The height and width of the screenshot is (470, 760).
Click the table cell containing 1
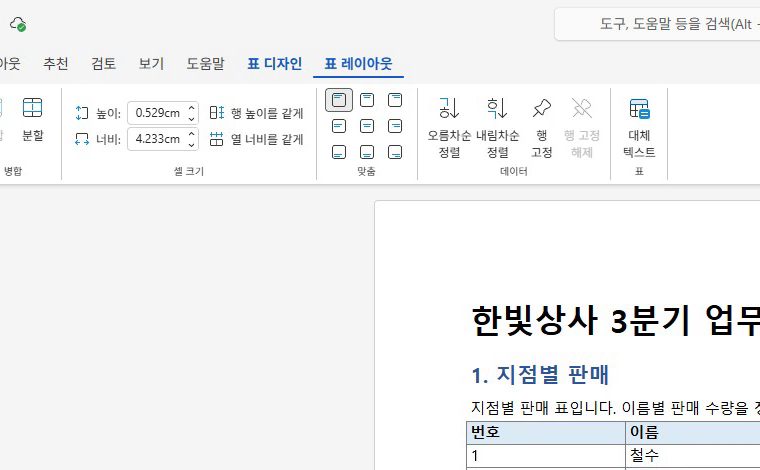546,455
